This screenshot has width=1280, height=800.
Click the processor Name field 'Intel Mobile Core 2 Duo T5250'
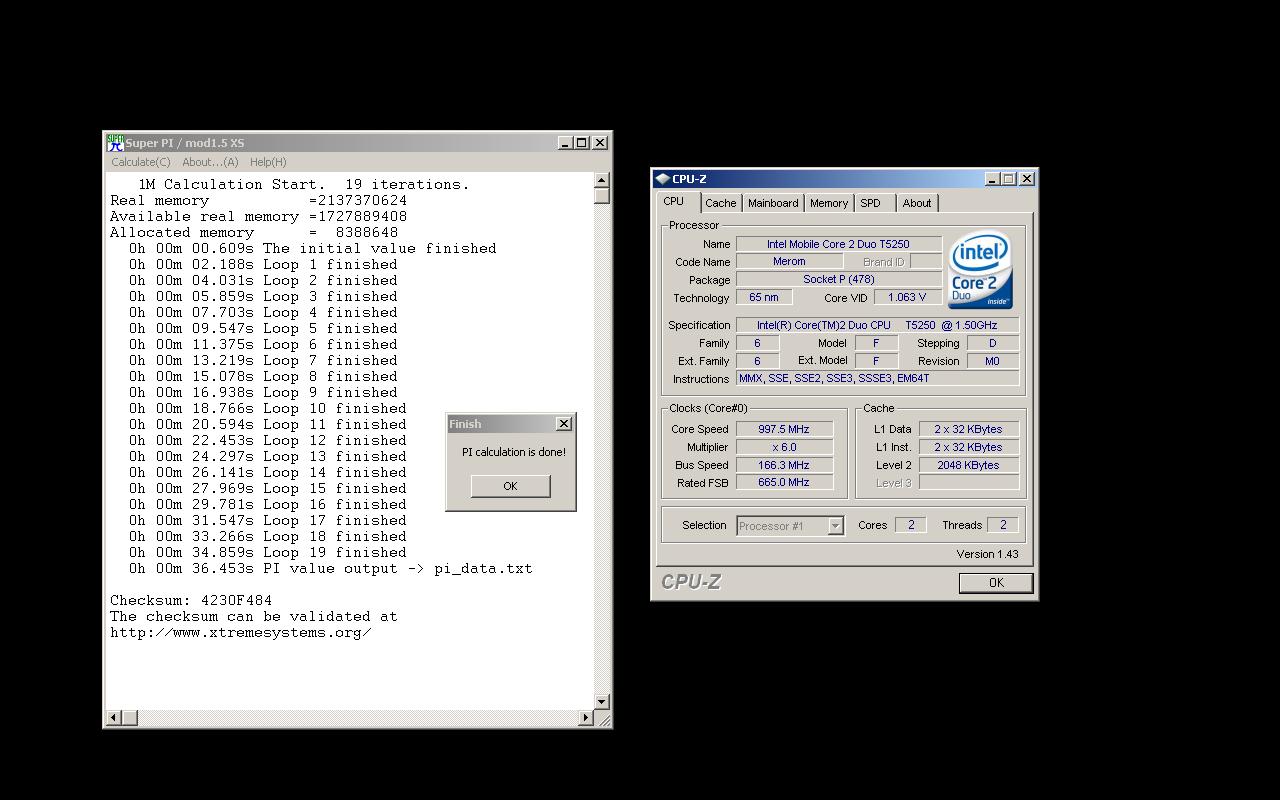coord(838,244)
